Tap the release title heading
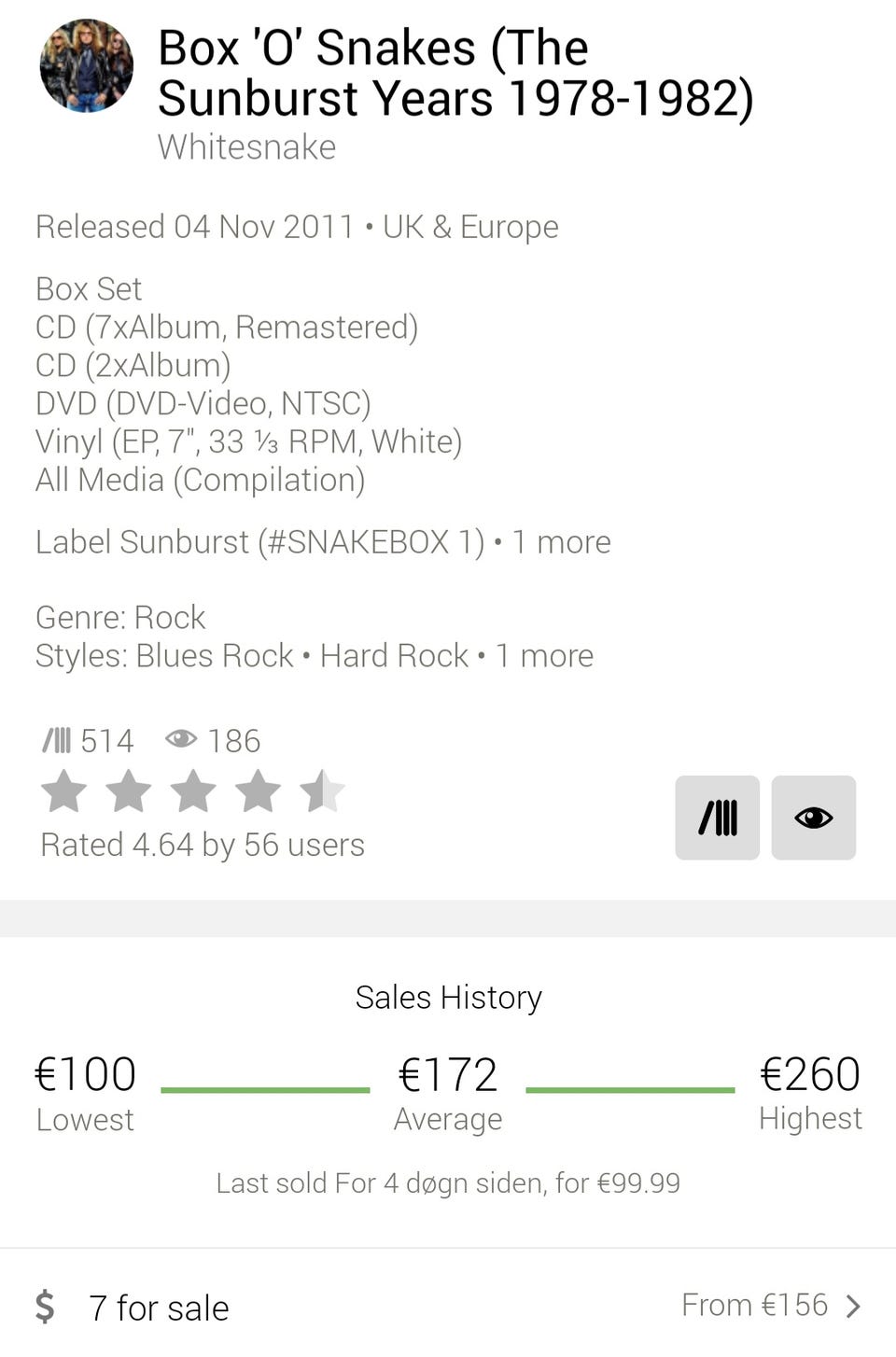The height and width of the screenshot is (1357, 896). click(x=455, y=73)
